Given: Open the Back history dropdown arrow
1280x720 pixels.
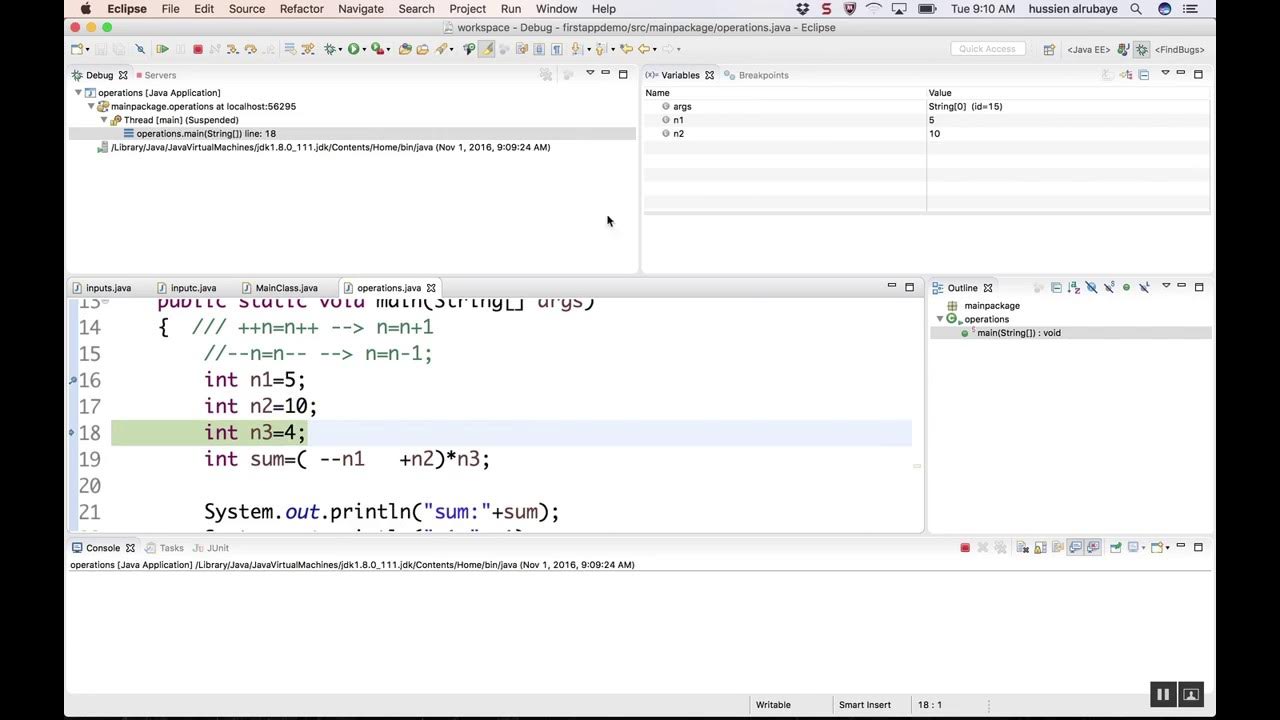Looking at the screenshot, I should click(x=655, y=49).
